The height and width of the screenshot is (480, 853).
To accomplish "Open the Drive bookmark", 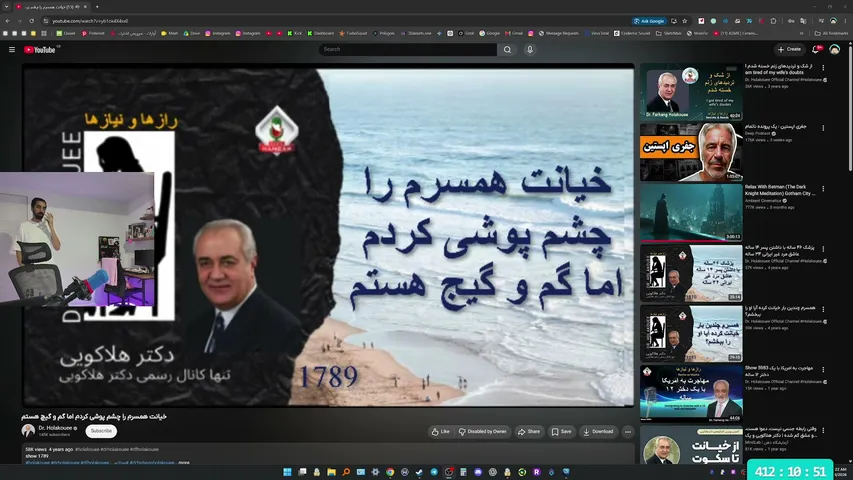I will click(192, 33).
